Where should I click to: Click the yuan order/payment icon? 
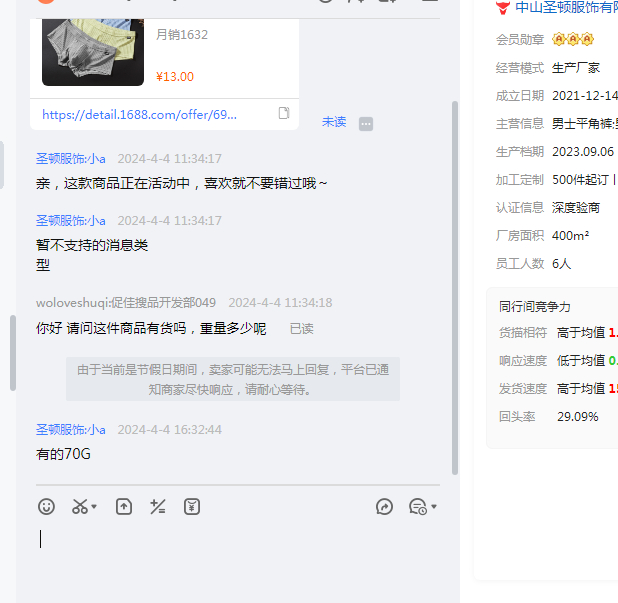(192, 507)
